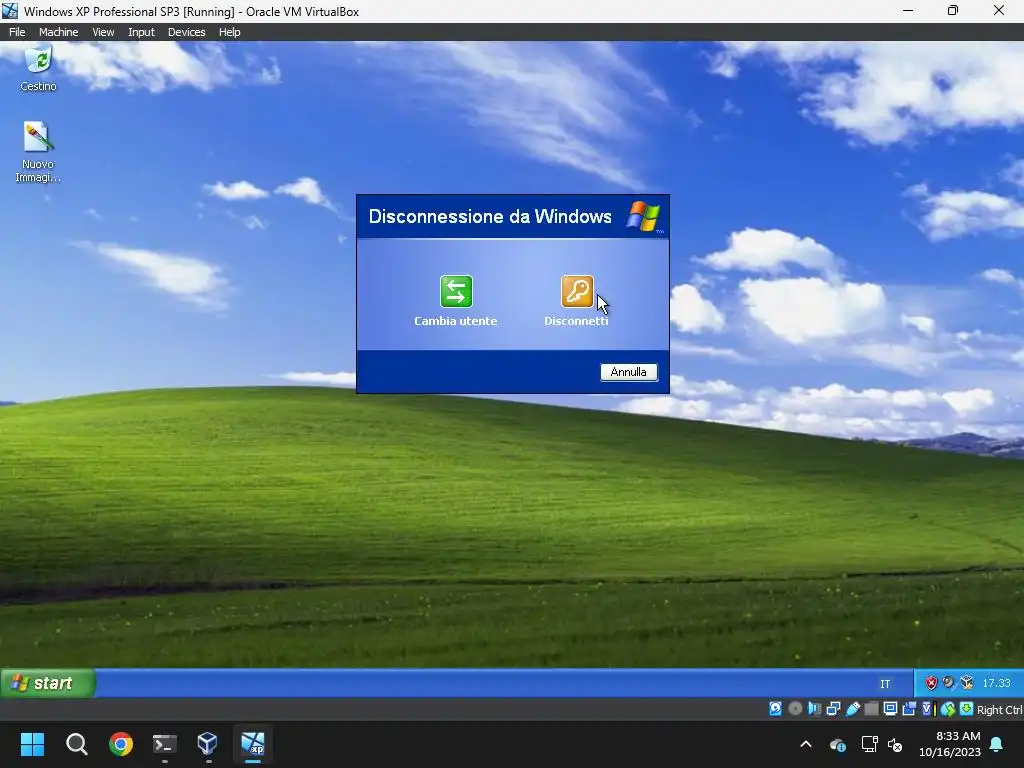Click the CPU virtualization V status icon

(x=929, y=709)
